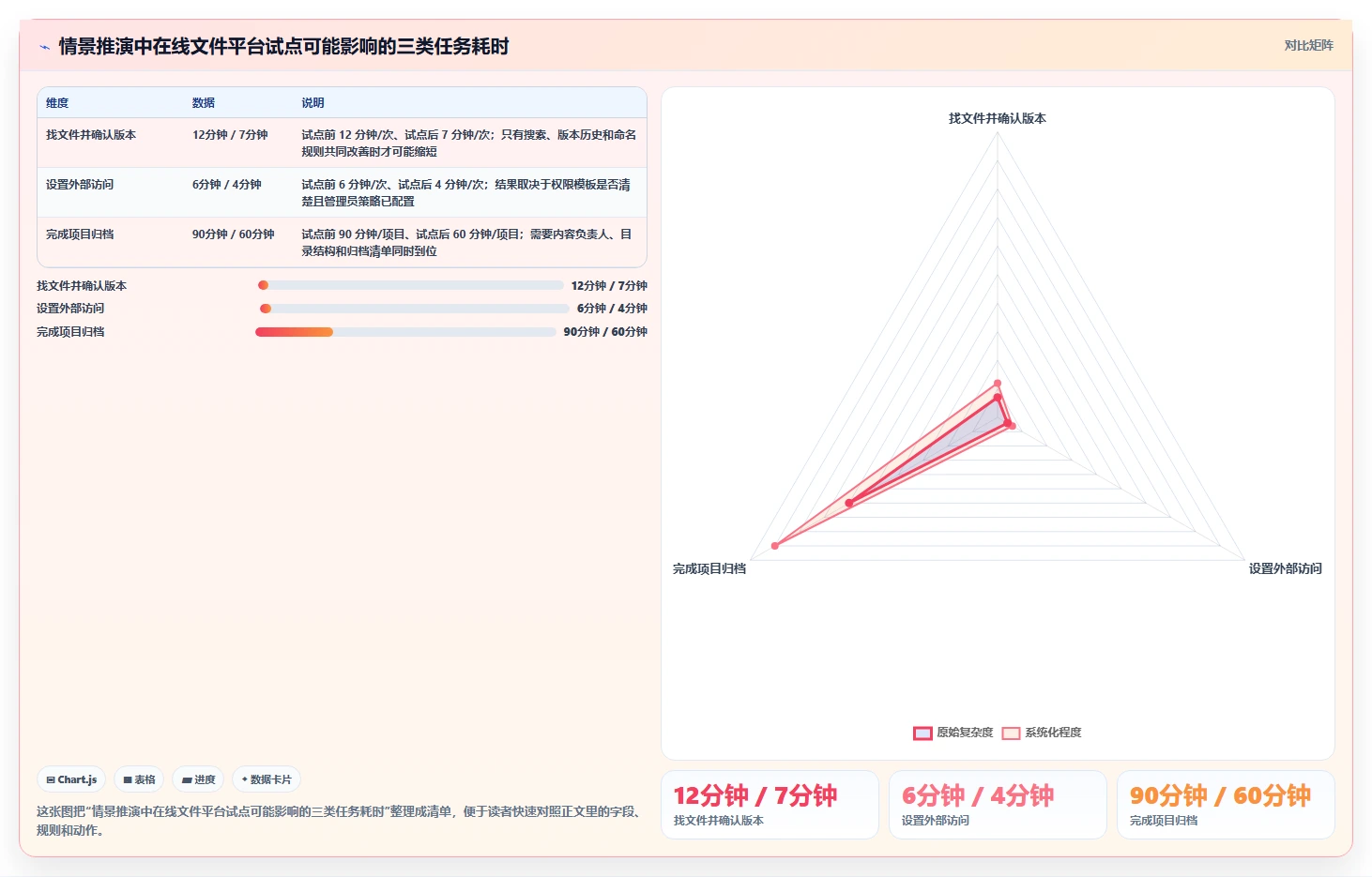
Task: Toggle the 系统化程度 legend swatch
Action: (x=1011, y=733)
